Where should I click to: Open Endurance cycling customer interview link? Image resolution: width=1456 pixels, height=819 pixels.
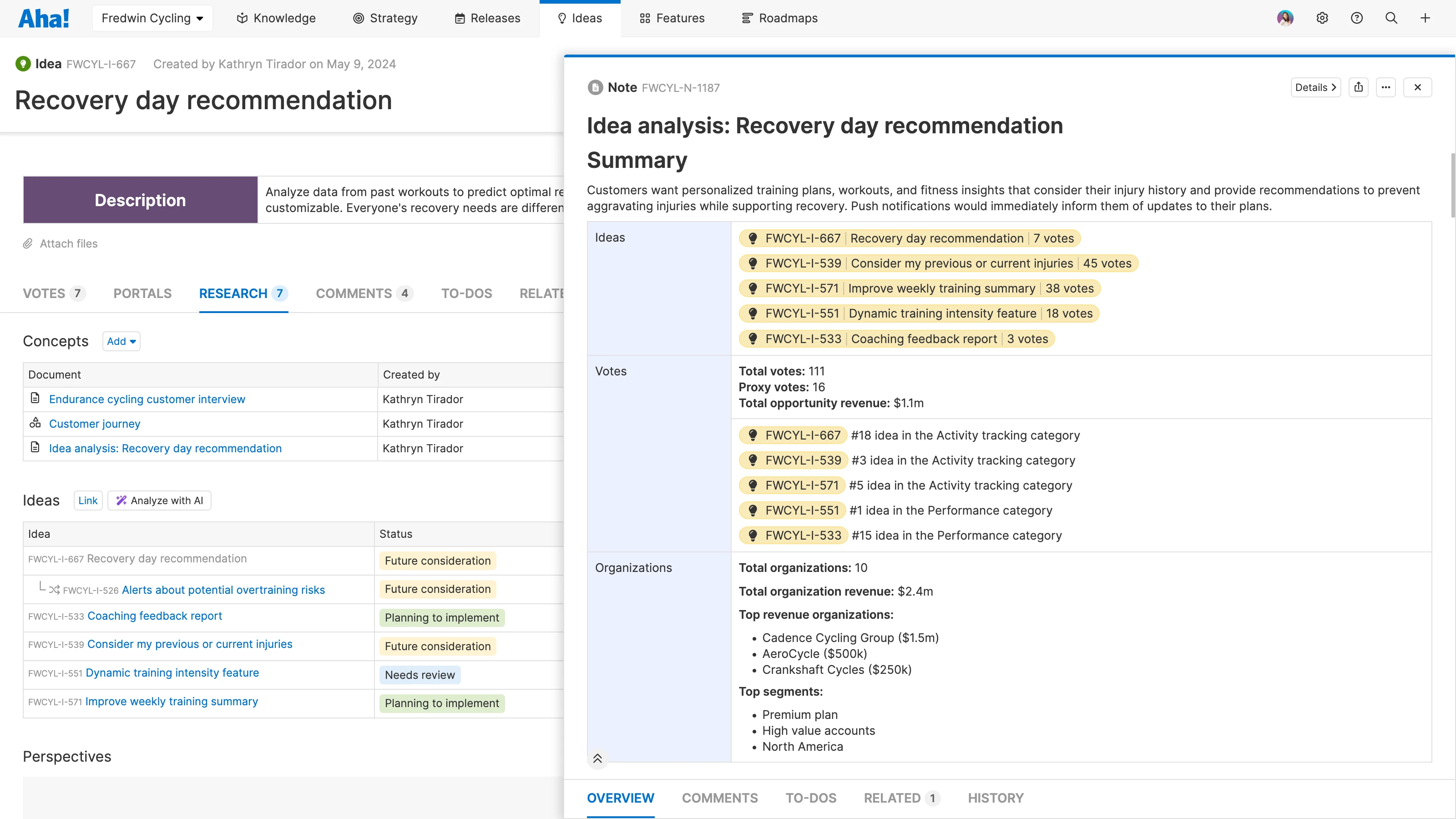point(147,399)
